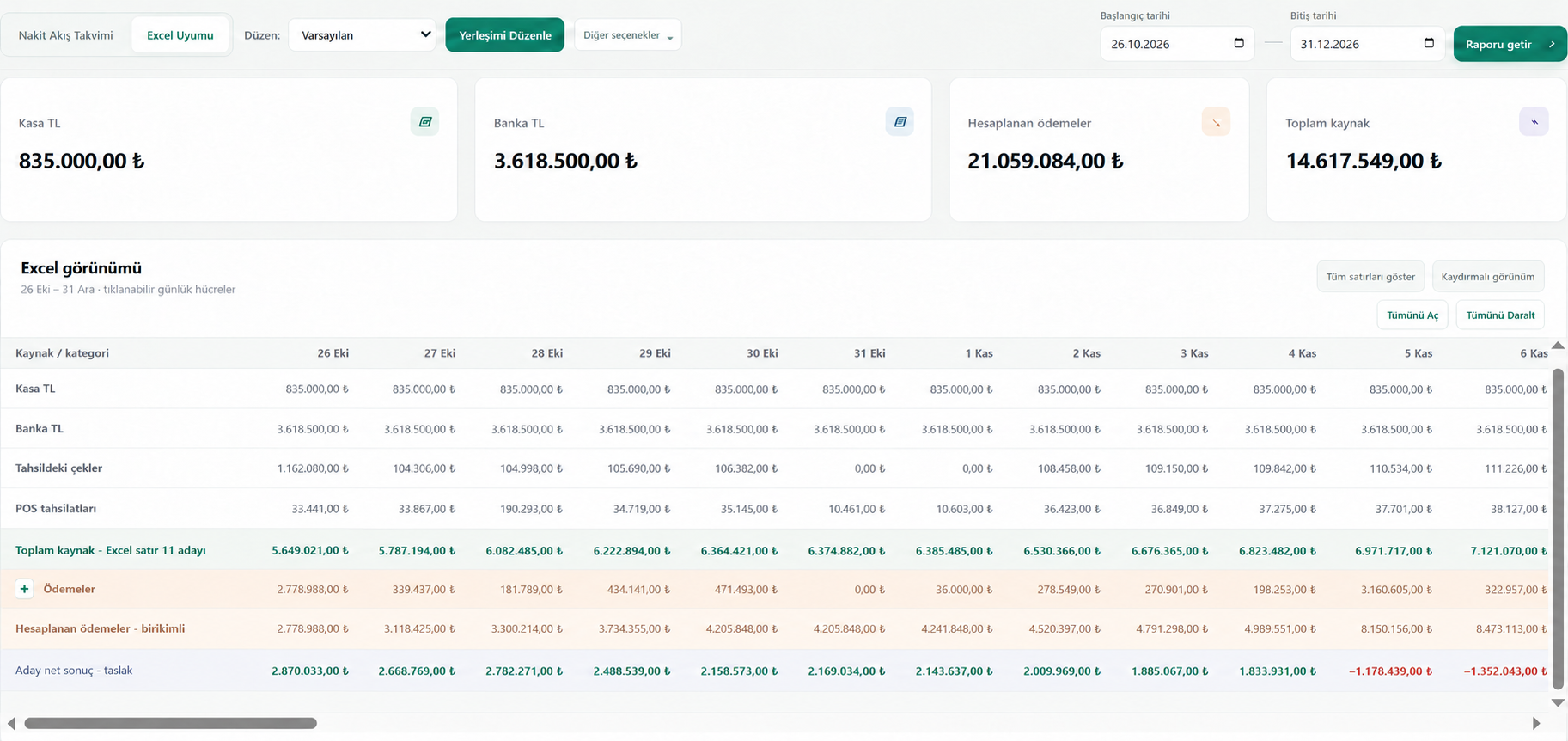Click the Kasa TL card icon

(424, 122)
